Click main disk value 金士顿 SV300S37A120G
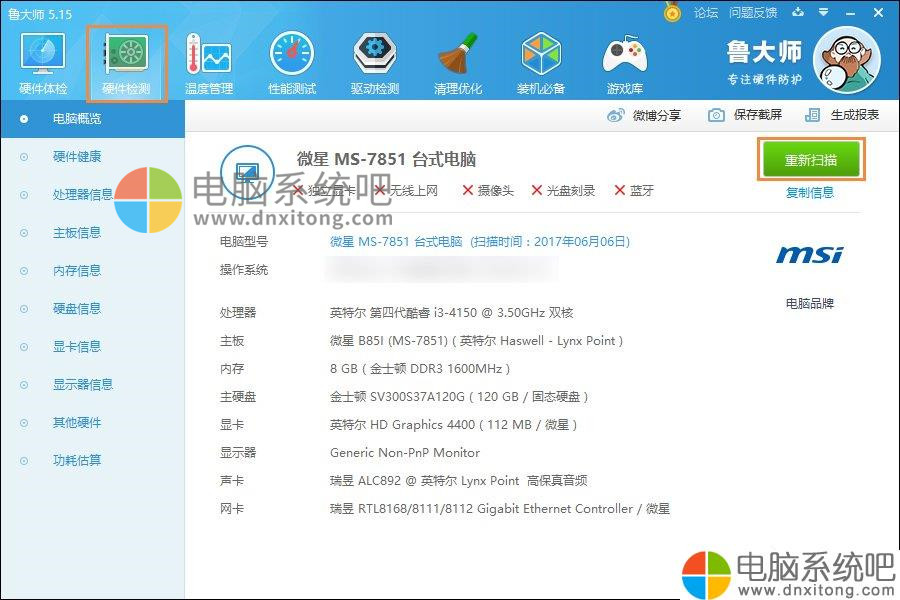This screenshot has width=900, height=600. [x=459, y=397]
